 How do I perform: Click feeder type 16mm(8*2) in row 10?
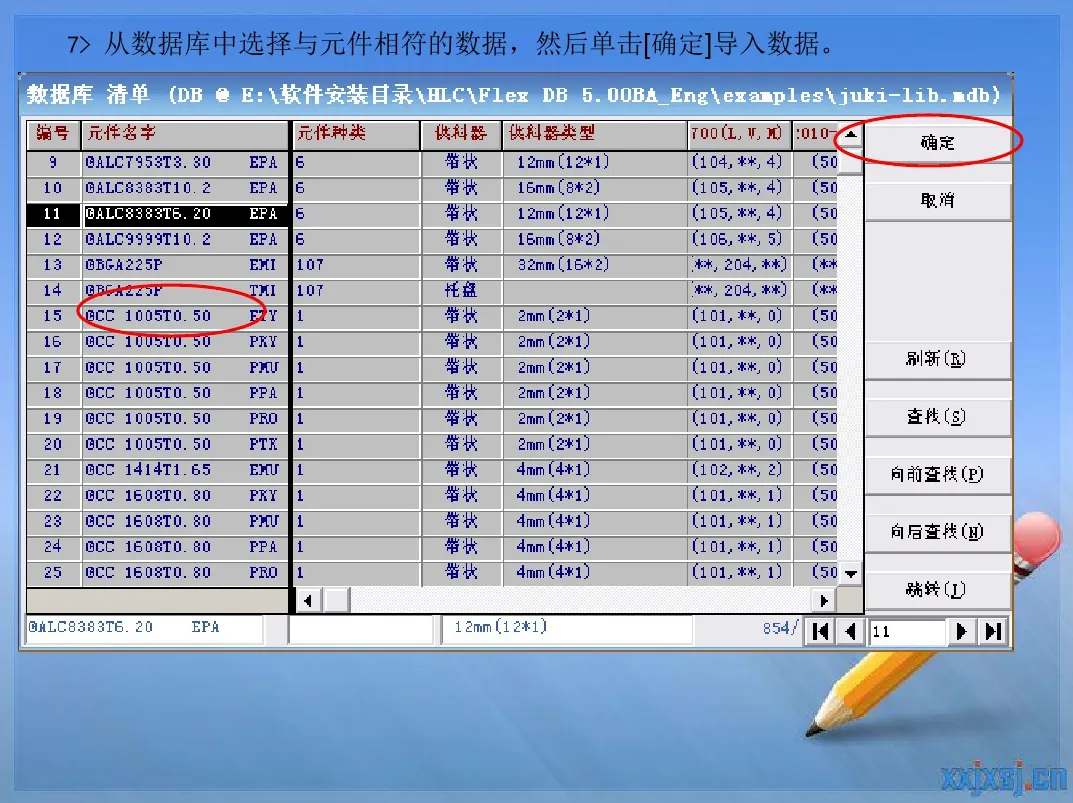595,188
